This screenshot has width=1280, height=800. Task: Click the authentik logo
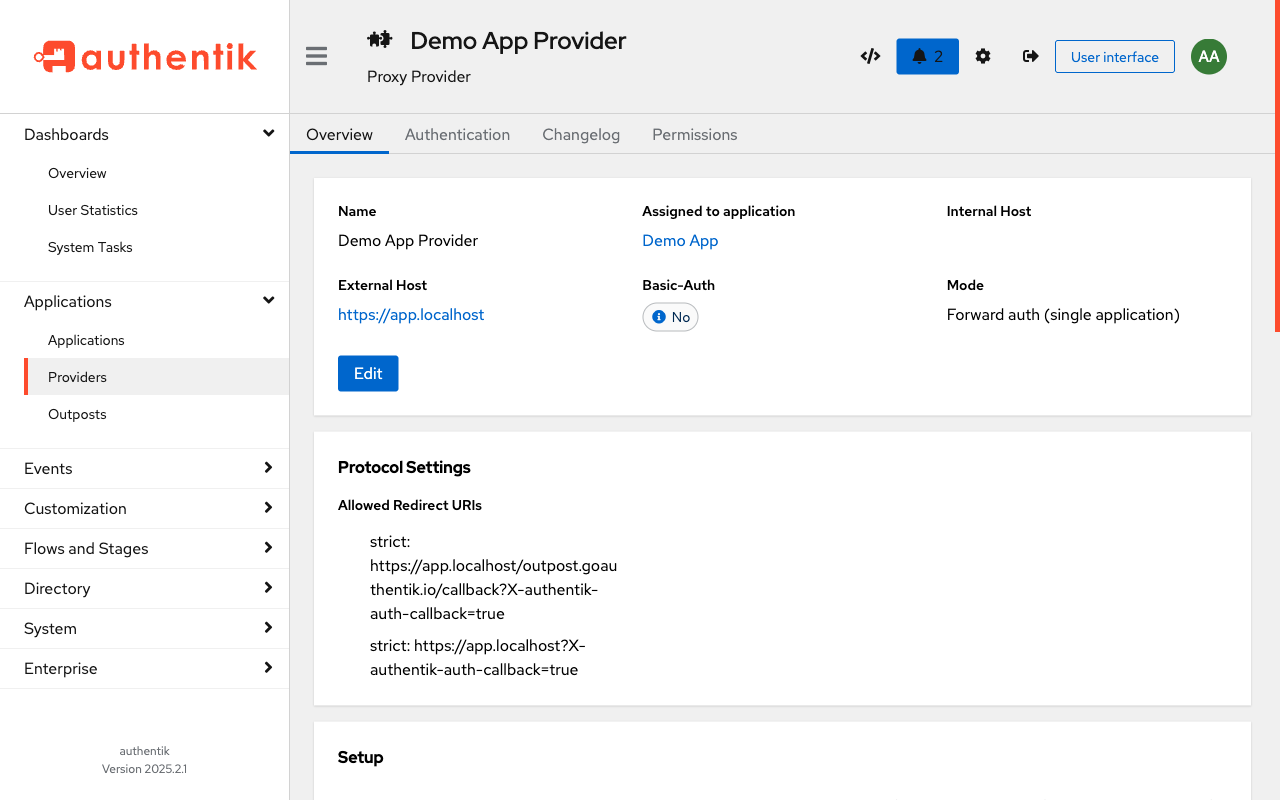tap(145, 57)
